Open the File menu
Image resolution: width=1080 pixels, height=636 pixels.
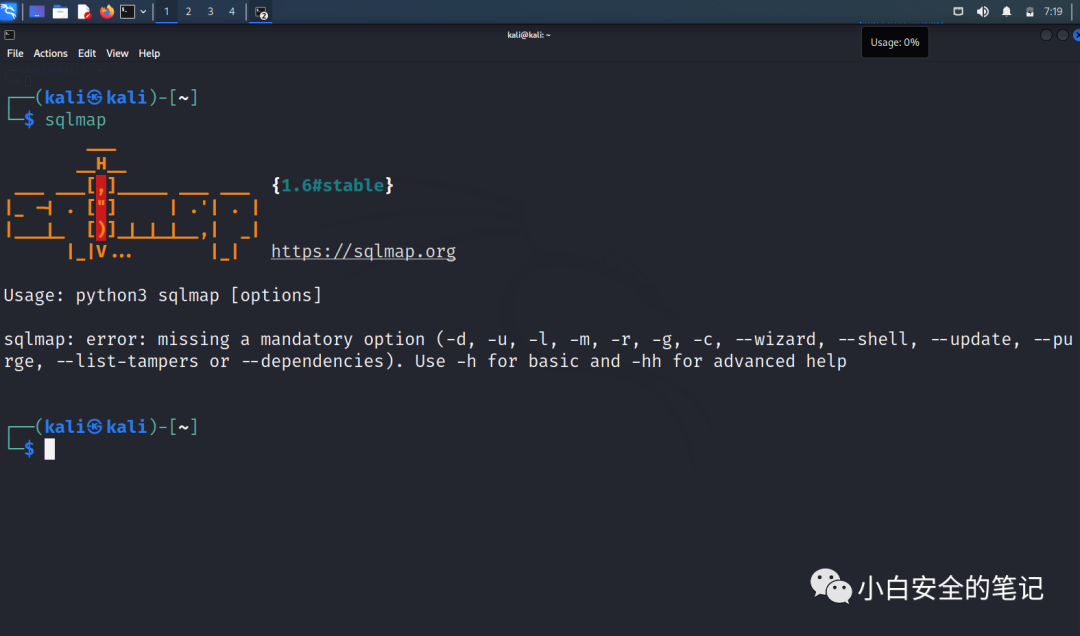tap(15, 53)
